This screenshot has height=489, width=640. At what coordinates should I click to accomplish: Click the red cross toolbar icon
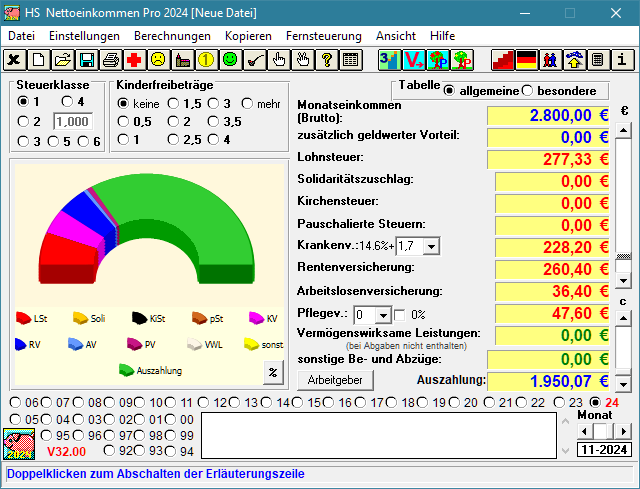point(134,60)
